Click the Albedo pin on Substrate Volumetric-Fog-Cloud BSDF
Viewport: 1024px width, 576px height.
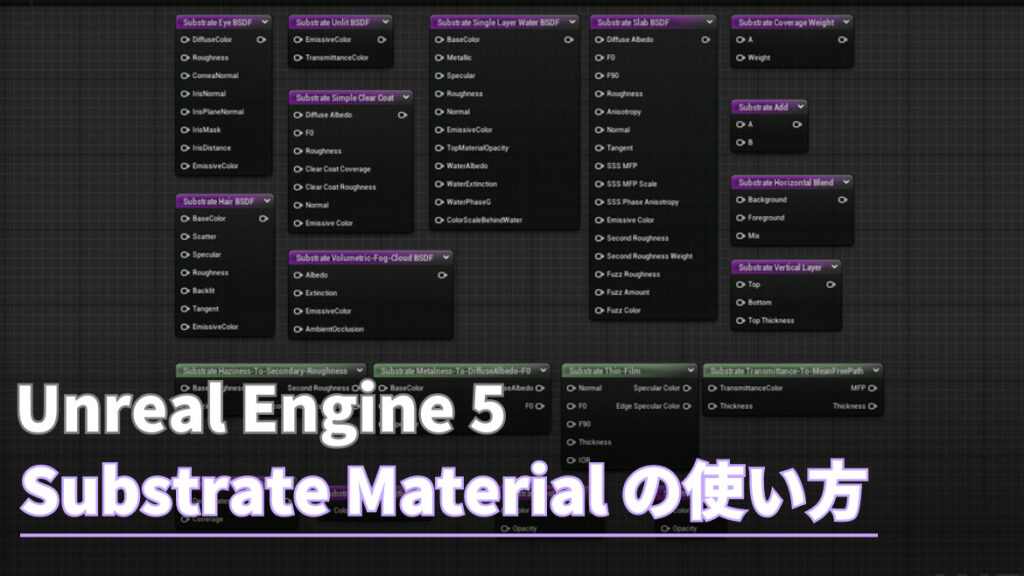[297, 274]
